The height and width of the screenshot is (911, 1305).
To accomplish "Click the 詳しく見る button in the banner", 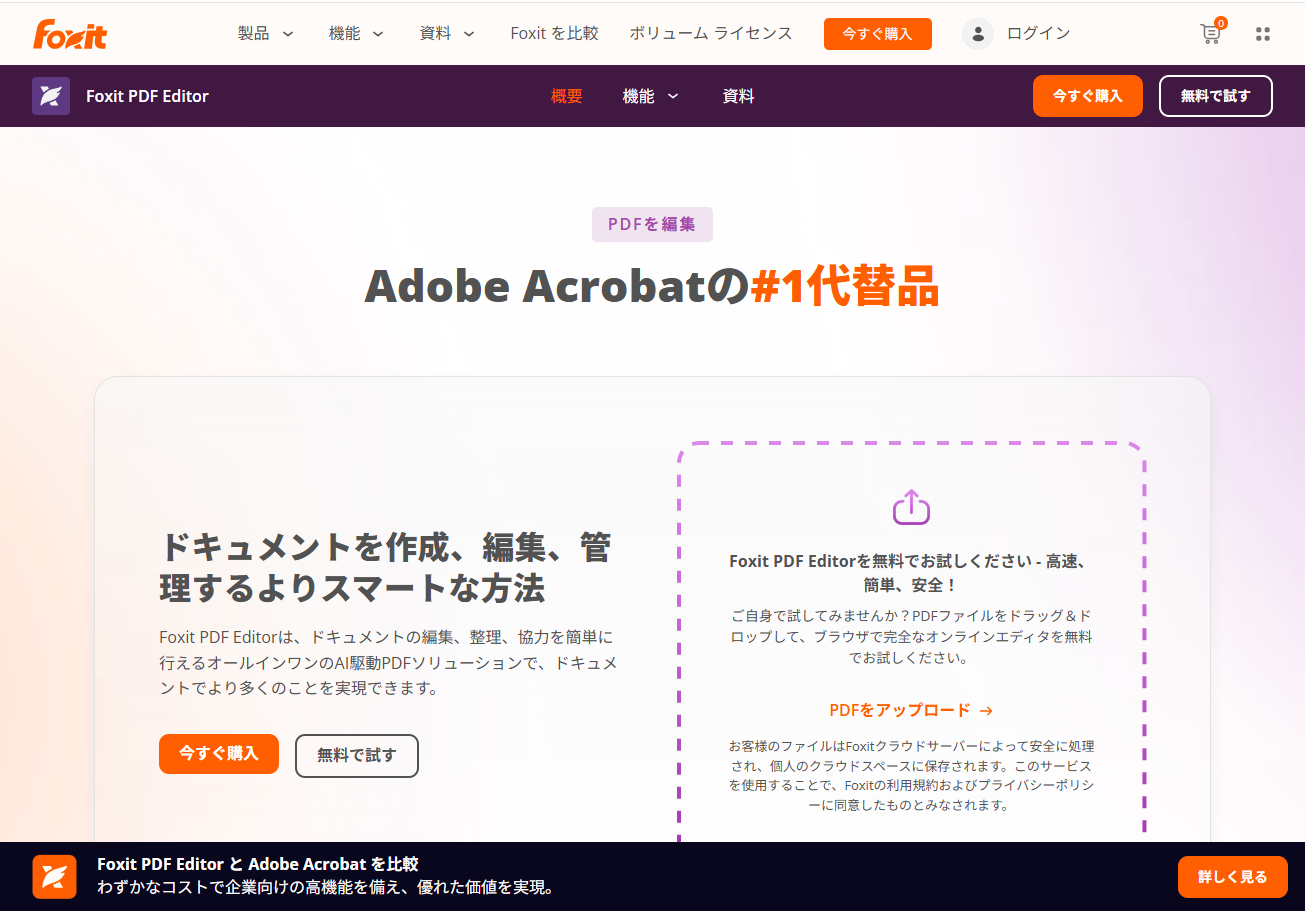I will 1233,877.
